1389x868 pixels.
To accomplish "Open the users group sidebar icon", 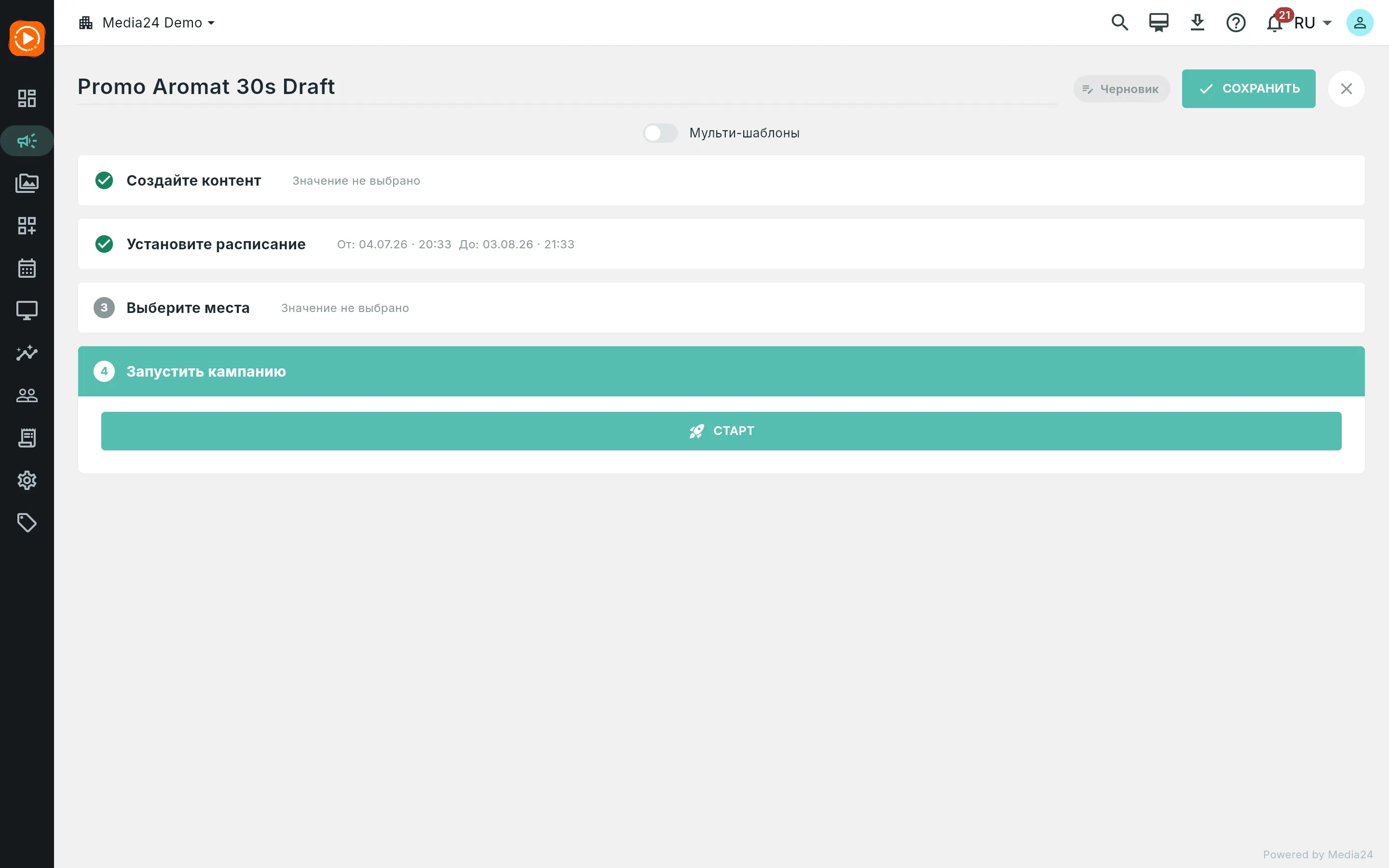I will click(x=27, y=395).
